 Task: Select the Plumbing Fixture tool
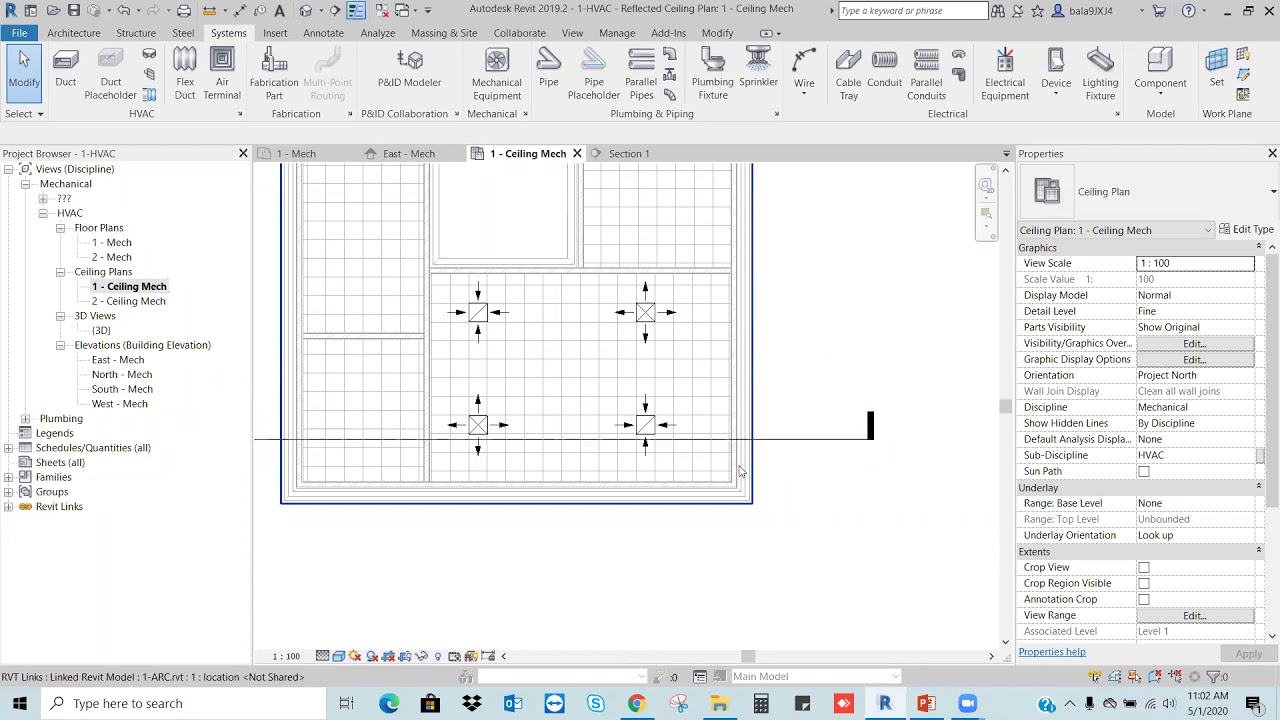tap(712, 75)
